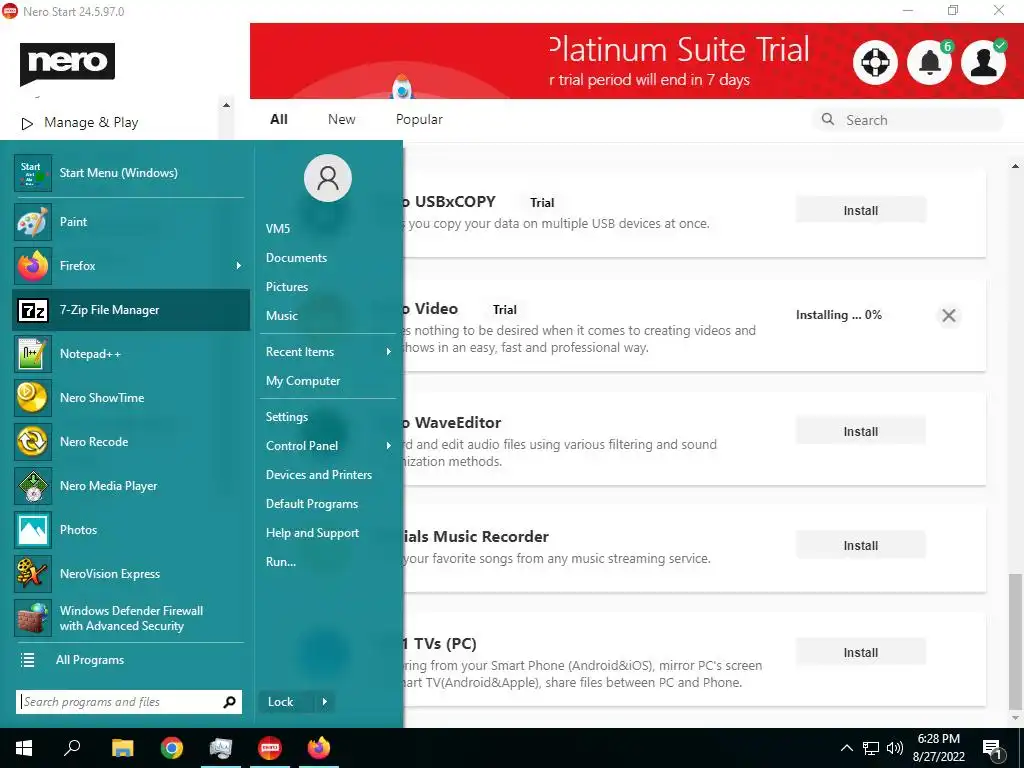Viewport: 1024px width, 768px height.
Task: Click the Nero app list scrollbar thumb
Action: pyautogui.click(x=1015, y=641)
